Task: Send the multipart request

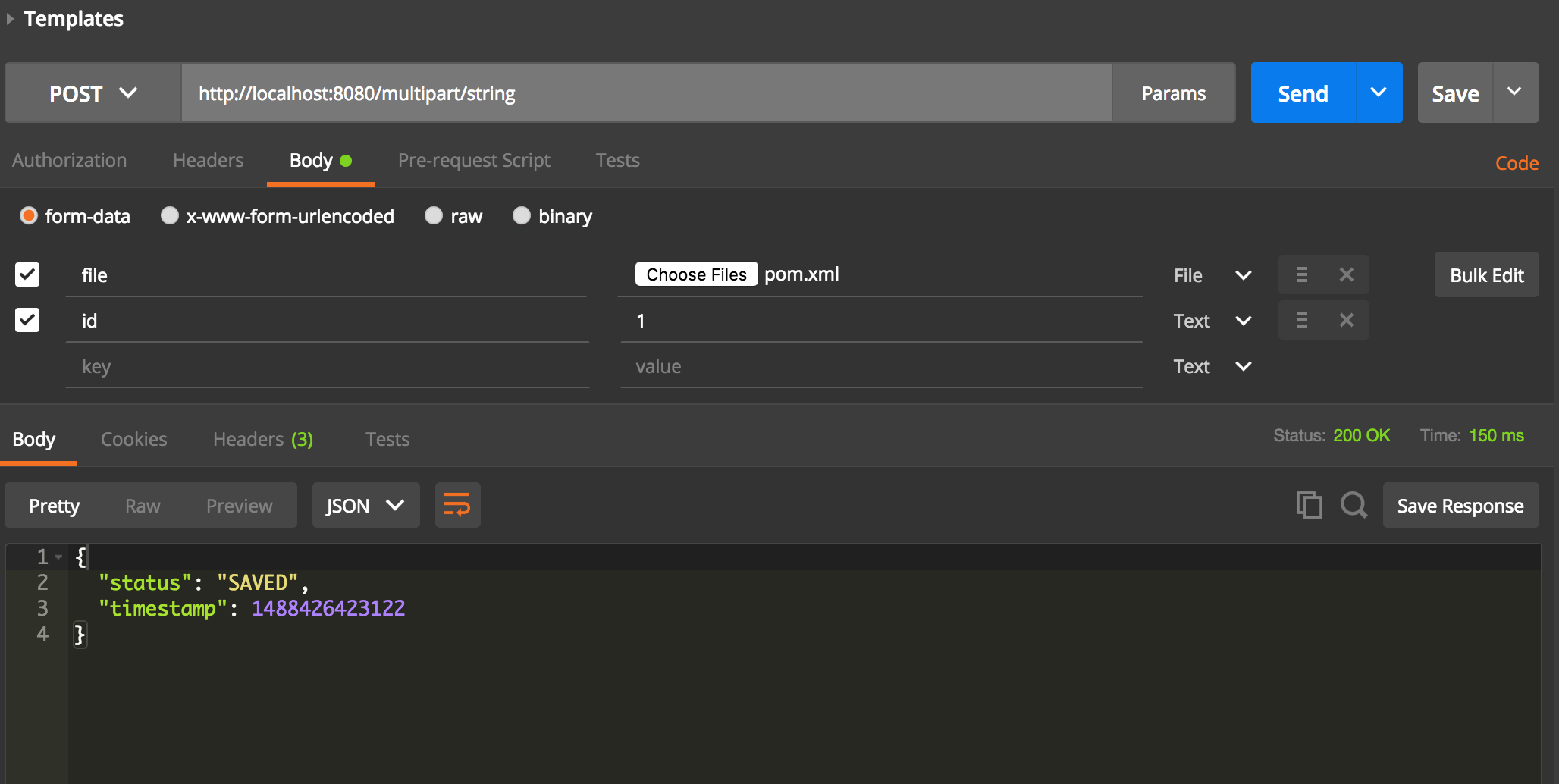Action: [1302, 93]
